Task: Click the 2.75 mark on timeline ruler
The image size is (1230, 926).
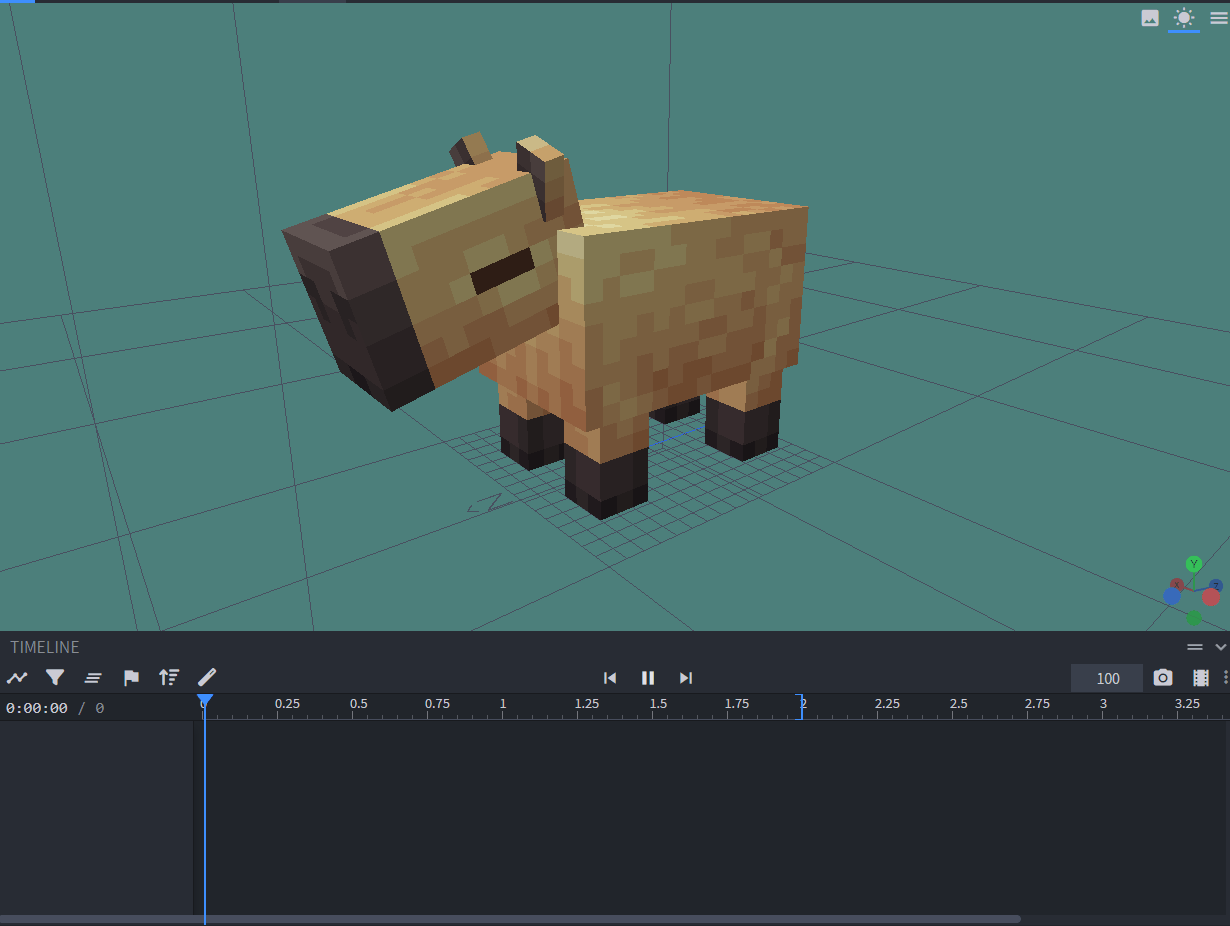Action: click(1037, 704)
